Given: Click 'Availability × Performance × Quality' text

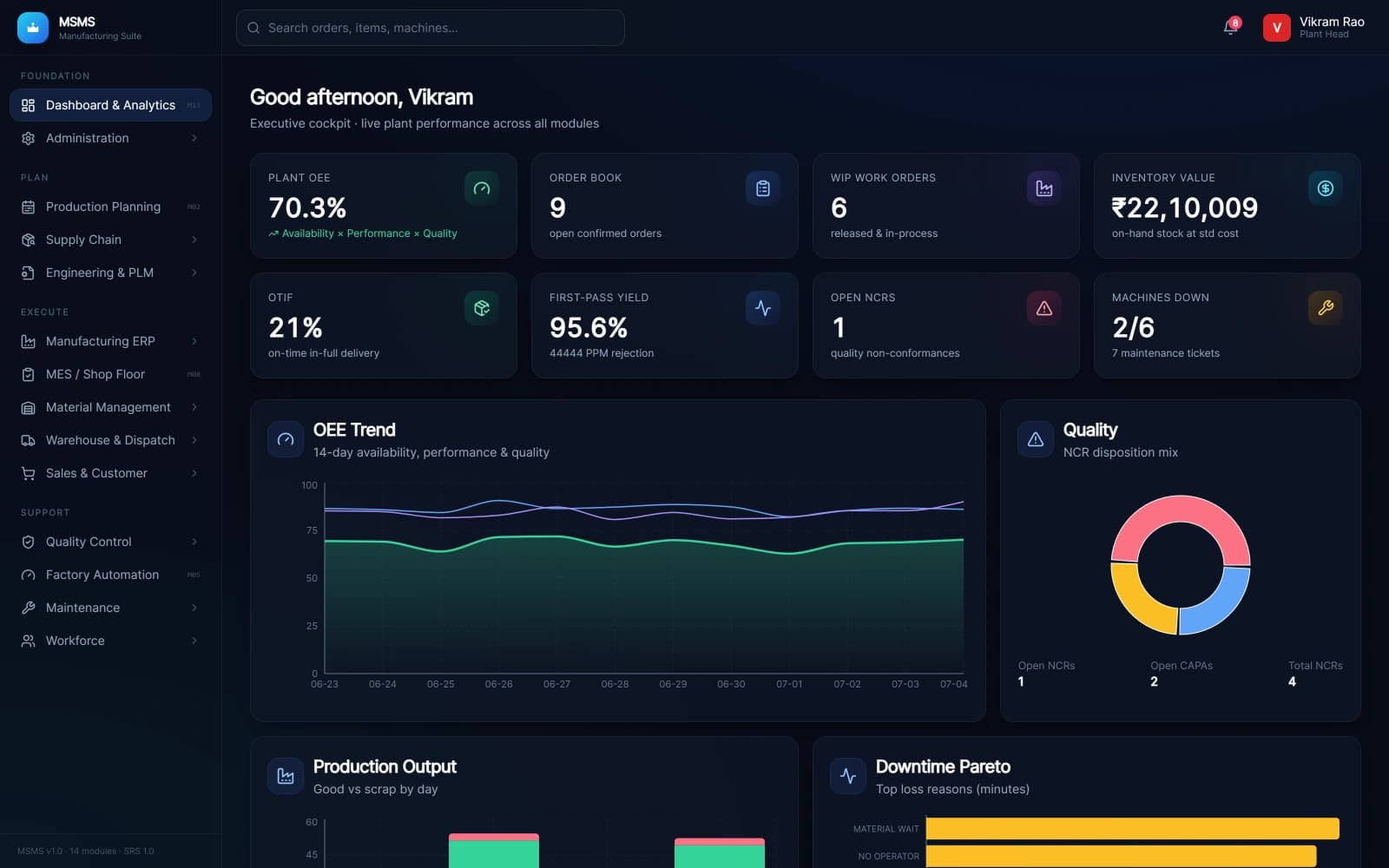Looking at the screenshot, I should tap(369, 233).
